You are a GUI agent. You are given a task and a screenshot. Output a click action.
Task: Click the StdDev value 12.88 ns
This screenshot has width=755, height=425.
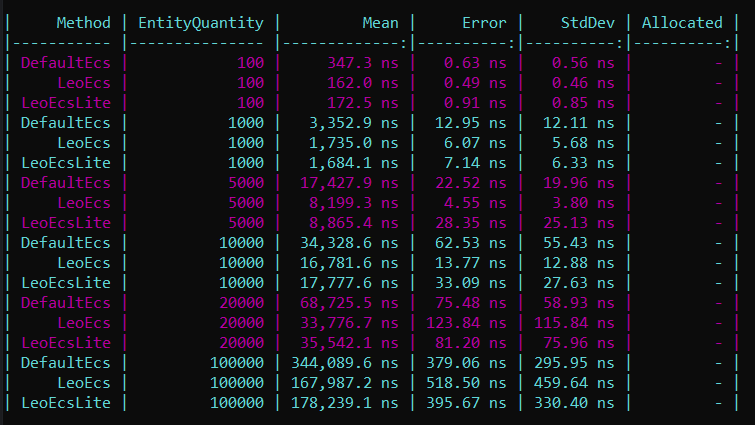(x=579, y=262)
